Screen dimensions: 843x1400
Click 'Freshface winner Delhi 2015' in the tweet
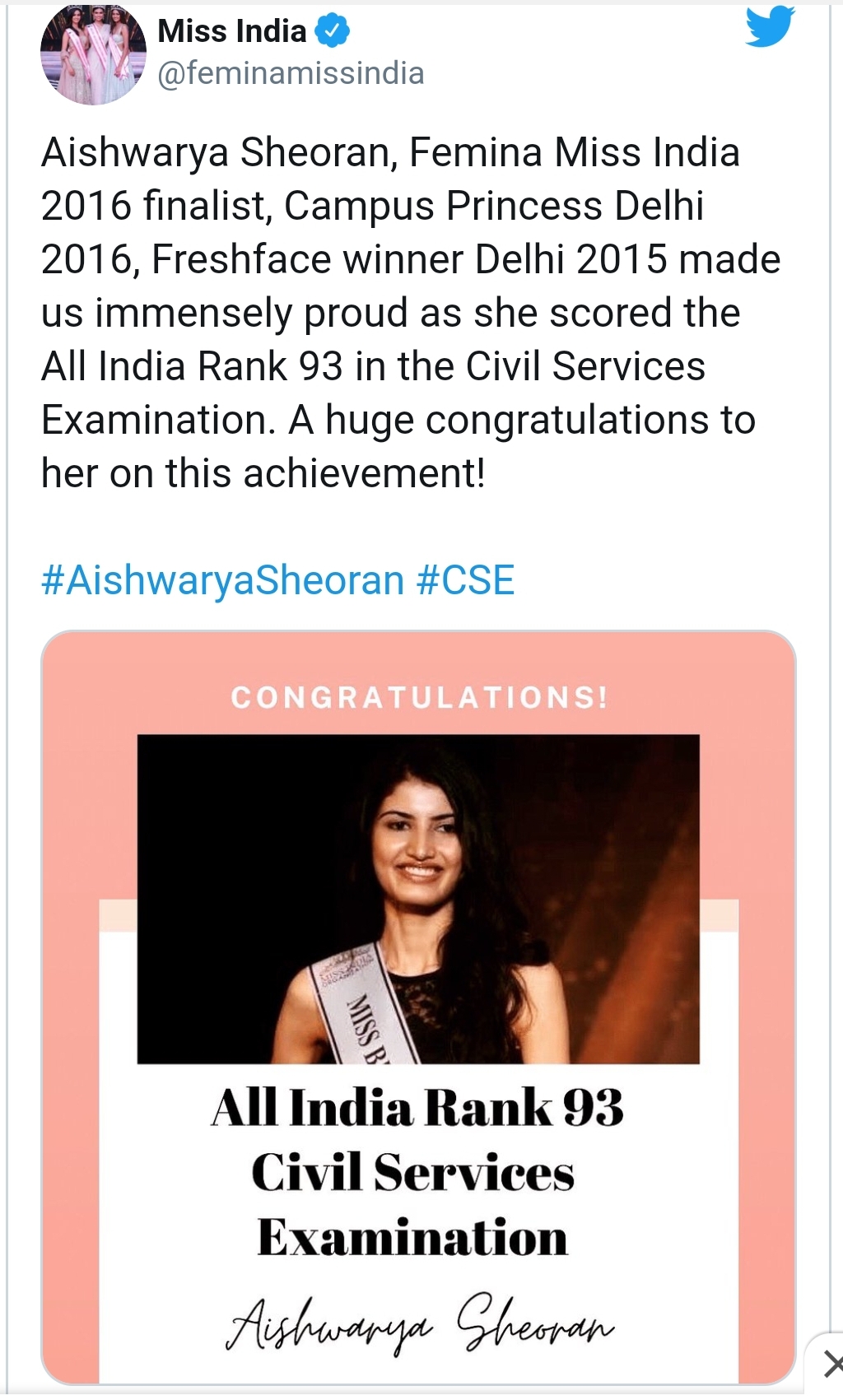coord(409,259)
